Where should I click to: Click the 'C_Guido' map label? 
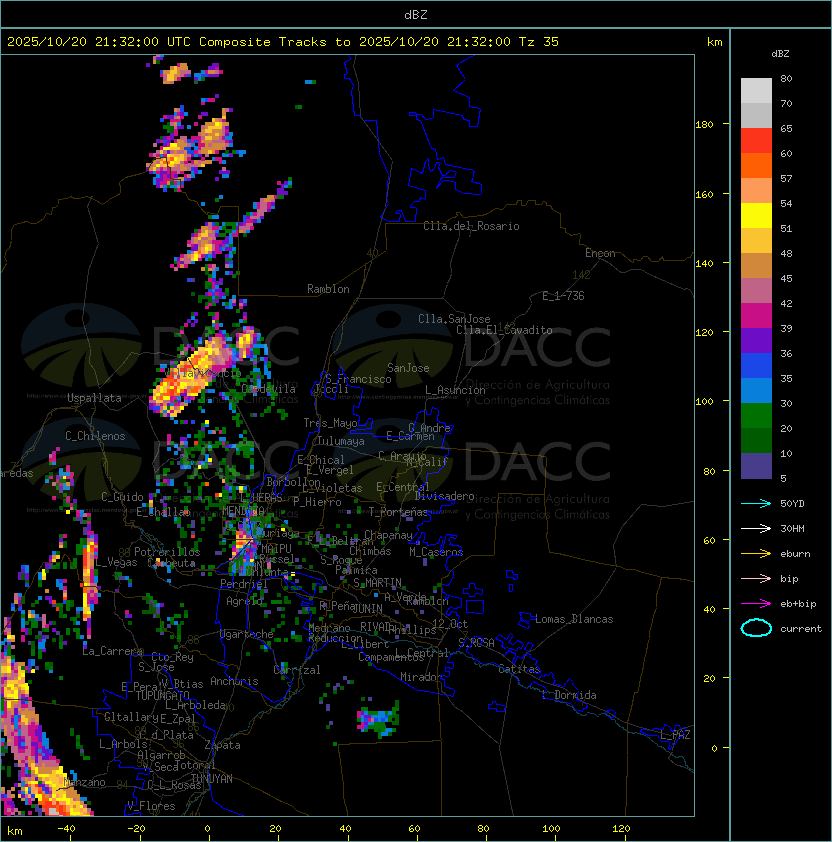[x=122, y=497]
